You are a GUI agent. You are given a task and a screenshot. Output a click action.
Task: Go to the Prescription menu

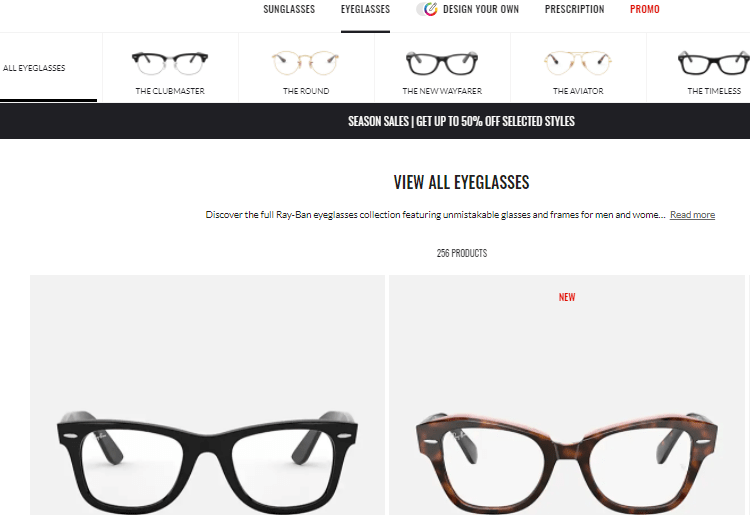(x=574, y=9)
